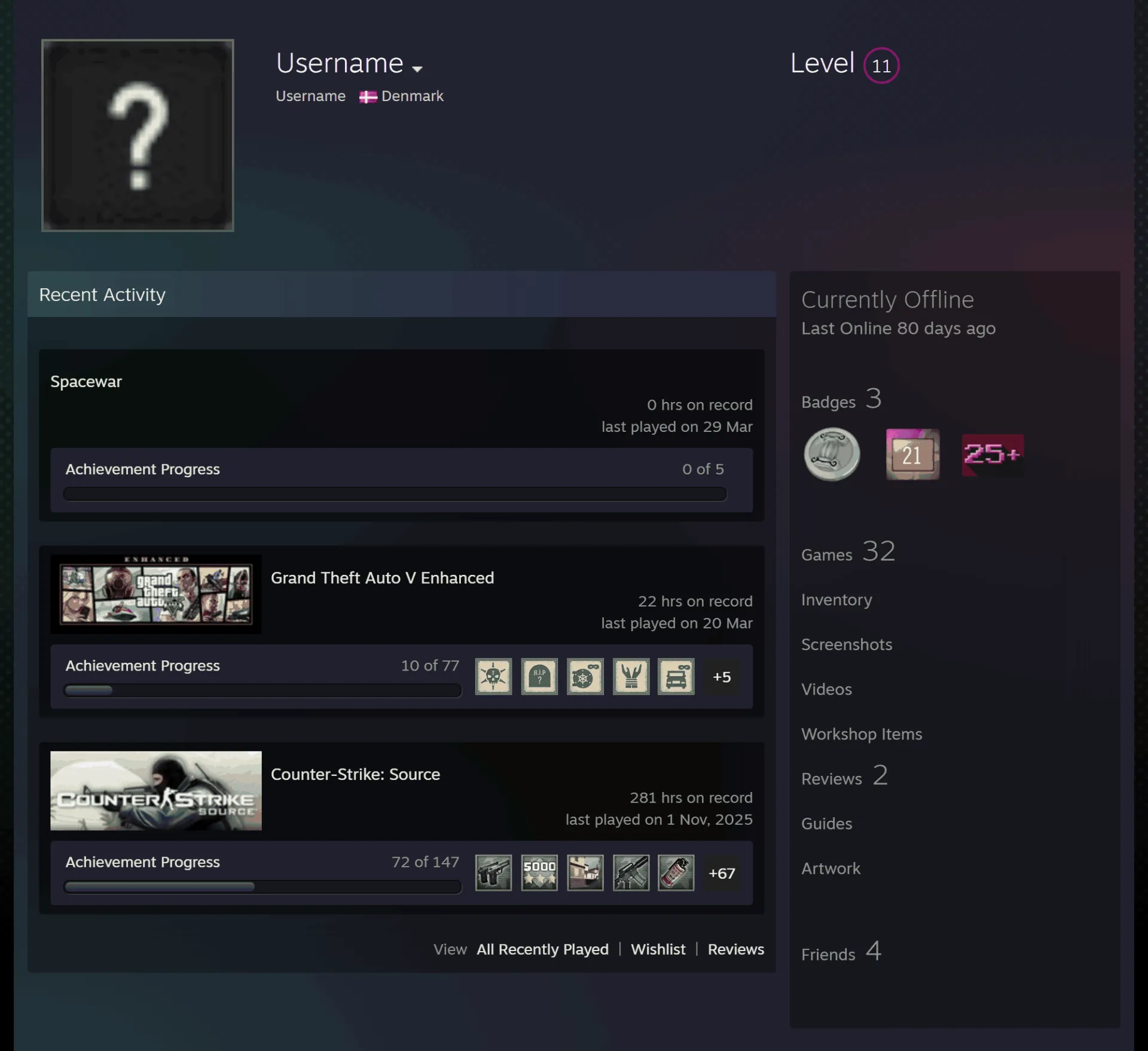
Task: Open the Counter-Strike: Source title link
Action: click(x=356, y=774)
